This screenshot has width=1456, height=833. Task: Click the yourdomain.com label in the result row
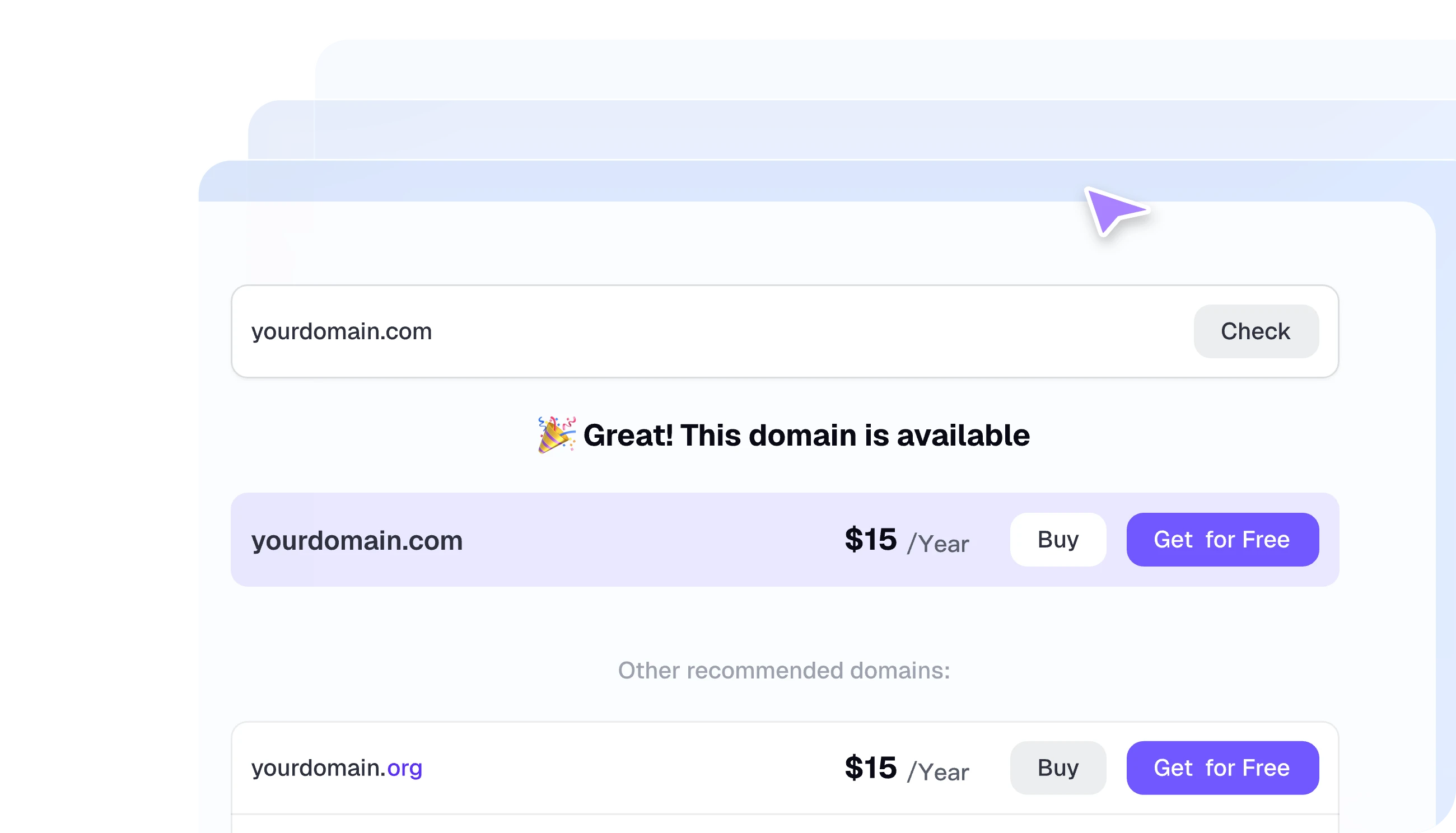(x=358, y=540)
